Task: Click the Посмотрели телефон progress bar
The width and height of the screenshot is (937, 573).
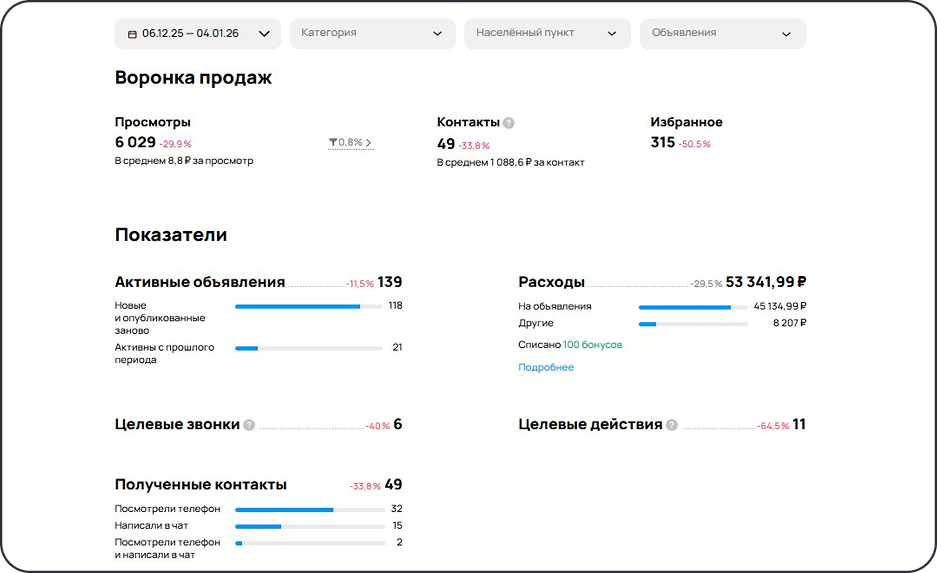Action: (x=309, y=509)
